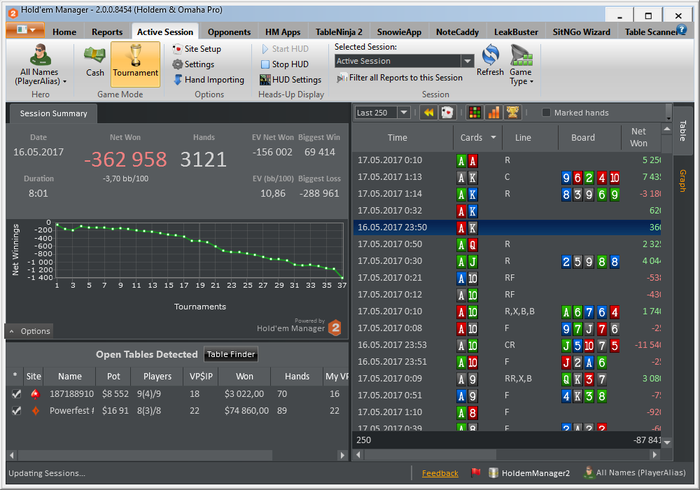This screenshot has height=490, width=700.
Task: Open the NoteCaddy tab
Action: pyautogui.click(x=457, y=32)
